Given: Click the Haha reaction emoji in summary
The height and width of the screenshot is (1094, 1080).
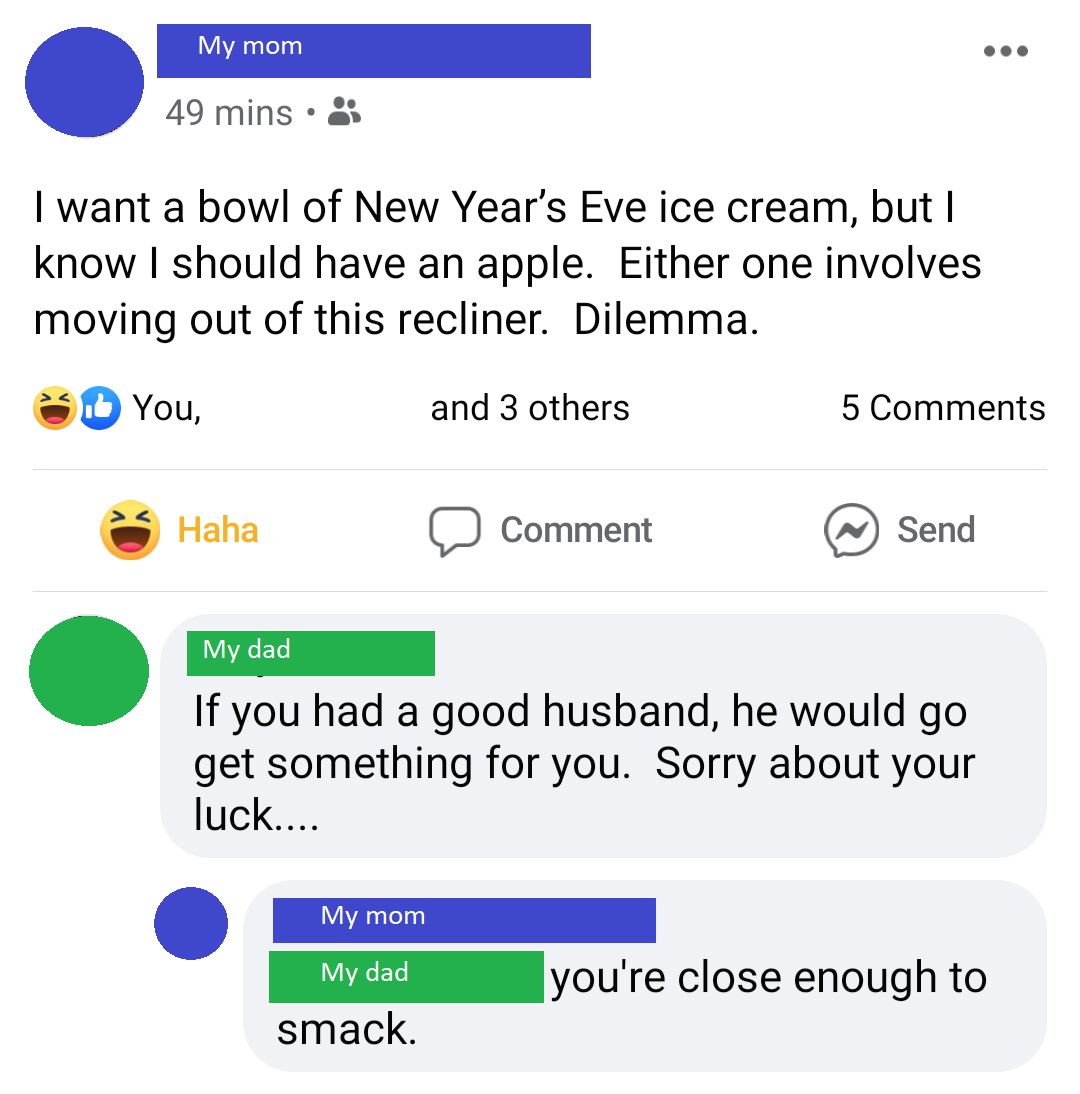Looking at the screenshot, I should click(54, 407).
